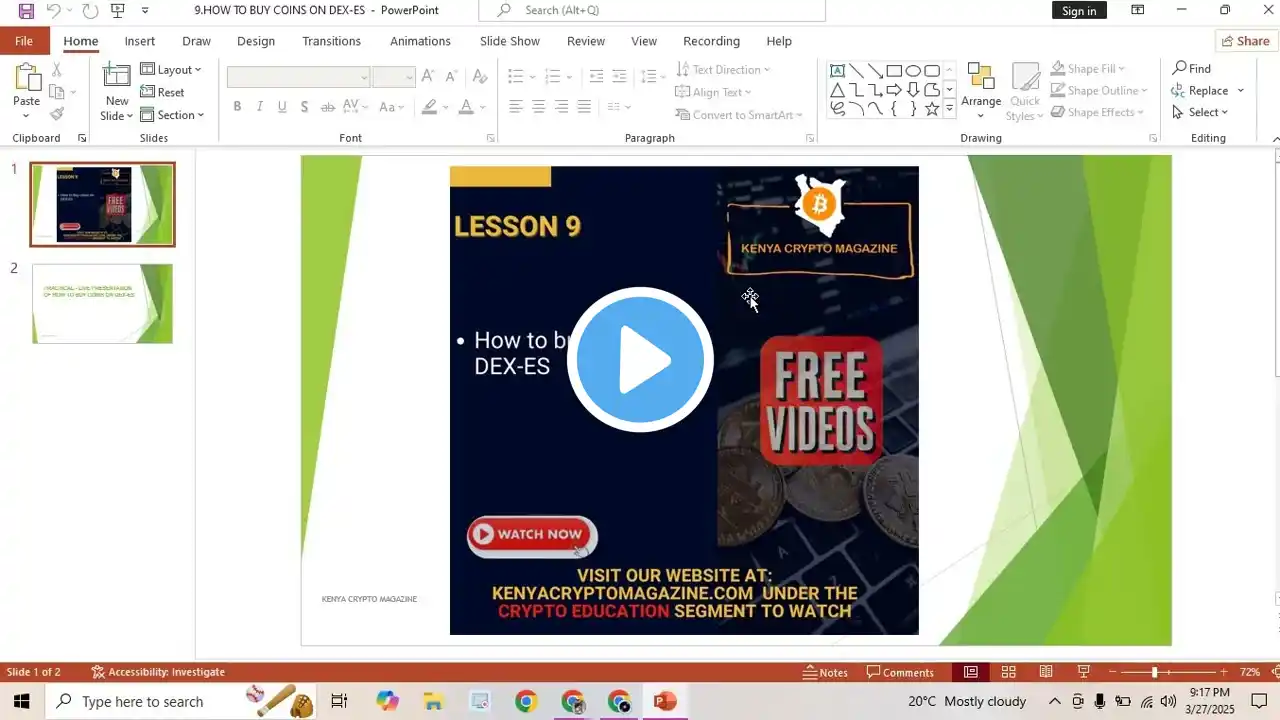Image resolution: width=1280 pixels, height=720 pixels.
Task: Increase the font size with the larger A icon
Action: [x=428, y=77]
